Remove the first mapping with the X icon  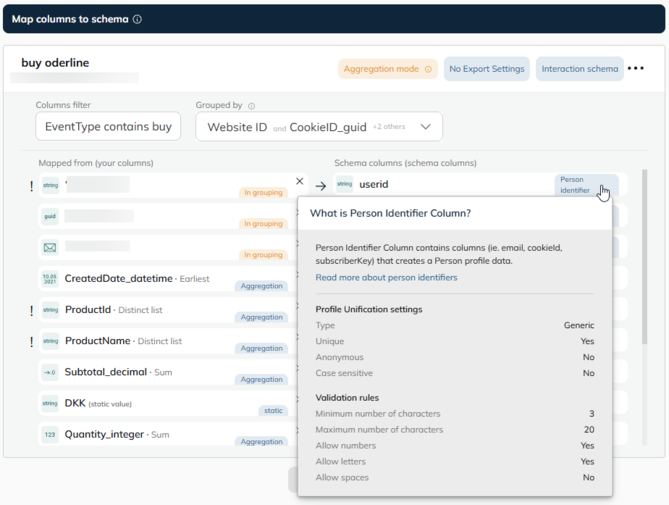[x=300, y=181]
